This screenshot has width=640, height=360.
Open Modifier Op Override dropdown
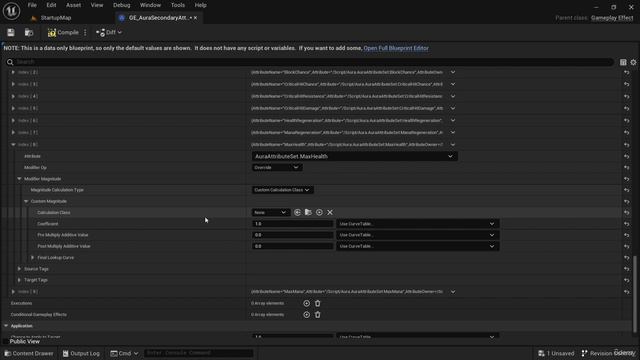pos(276,167)
